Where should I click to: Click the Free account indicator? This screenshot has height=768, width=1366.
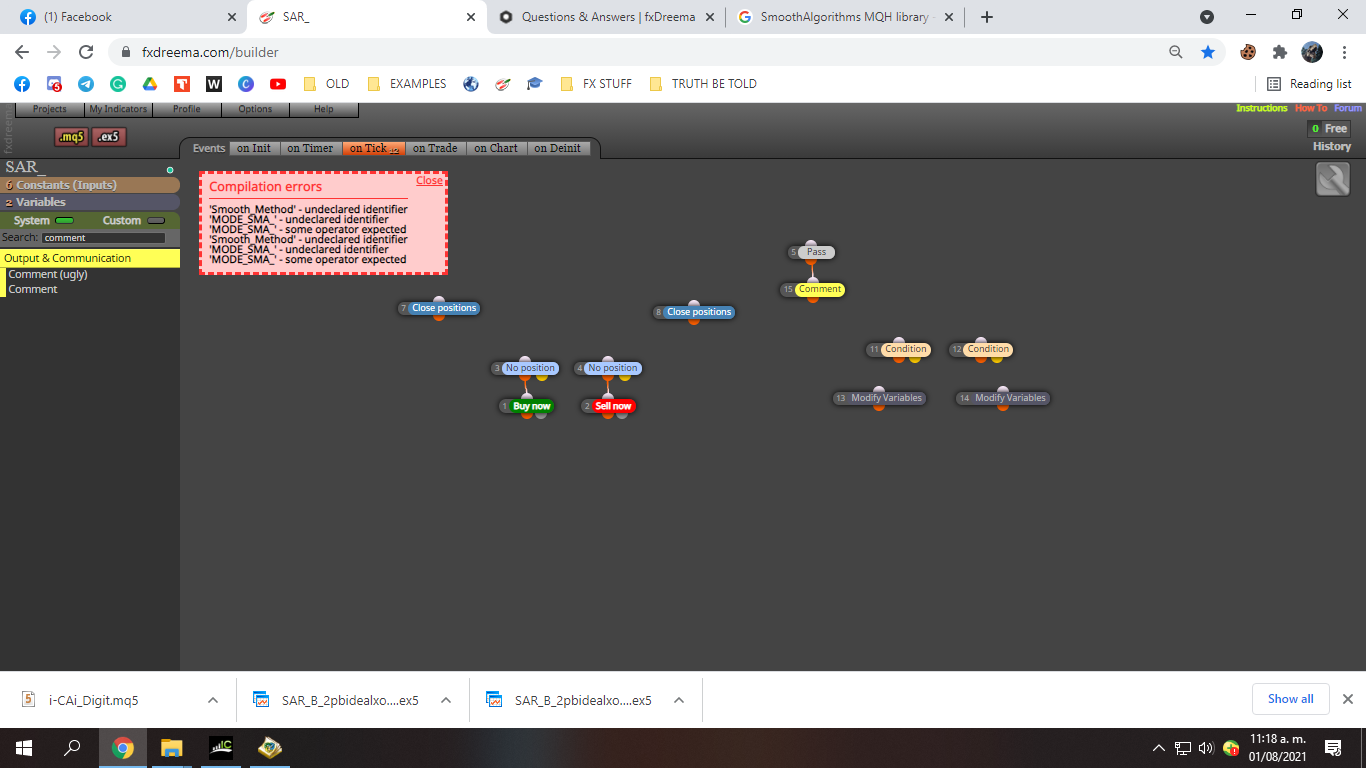pyautogui.click(x=1329, y=128)
